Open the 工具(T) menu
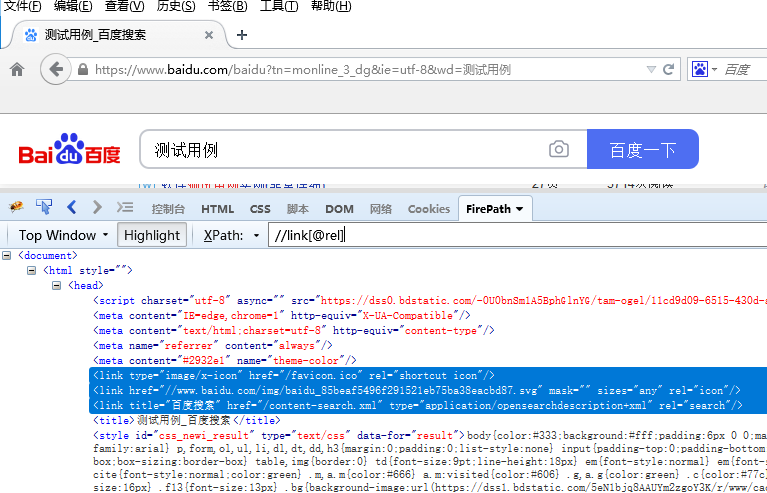Viewport: 767px width, 493px height. click(x=279, y=6)
